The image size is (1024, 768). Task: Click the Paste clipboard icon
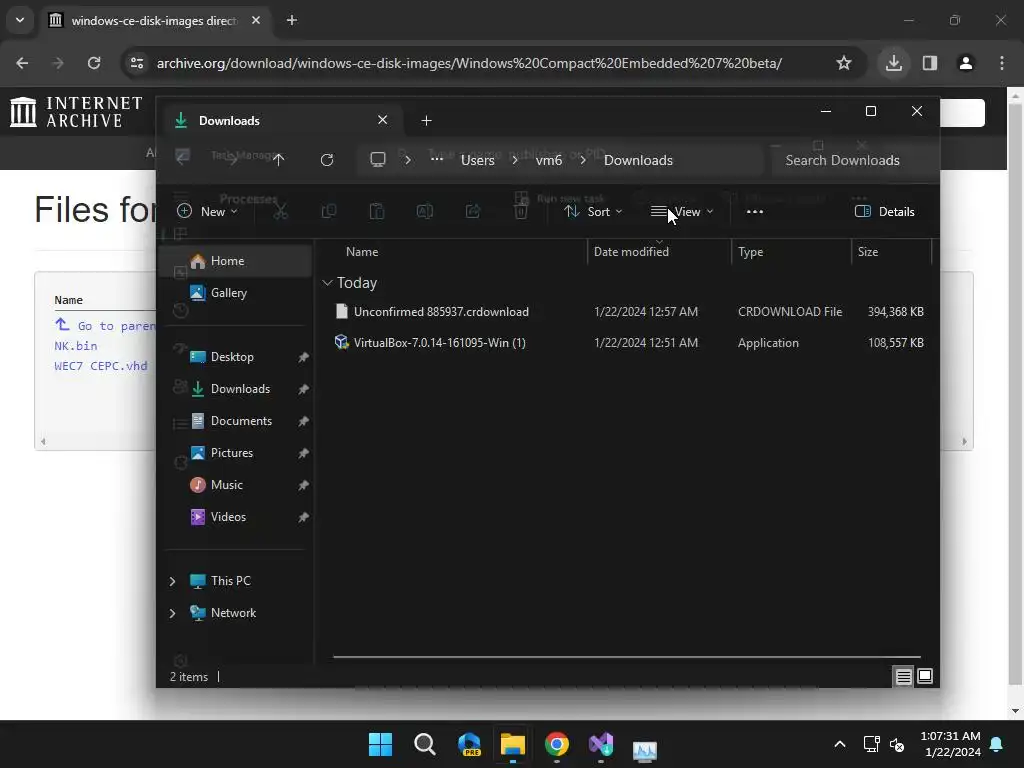point(377,211)
